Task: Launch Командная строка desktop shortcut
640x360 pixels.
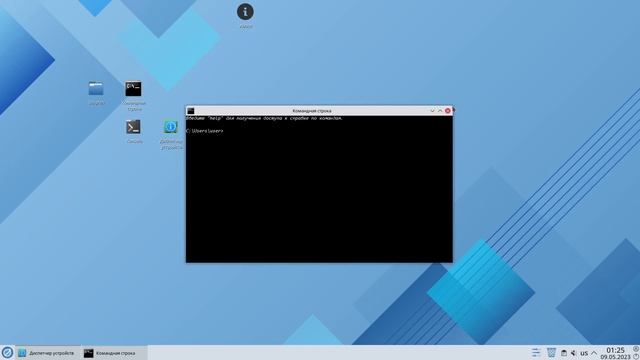Action: [133, 89]
